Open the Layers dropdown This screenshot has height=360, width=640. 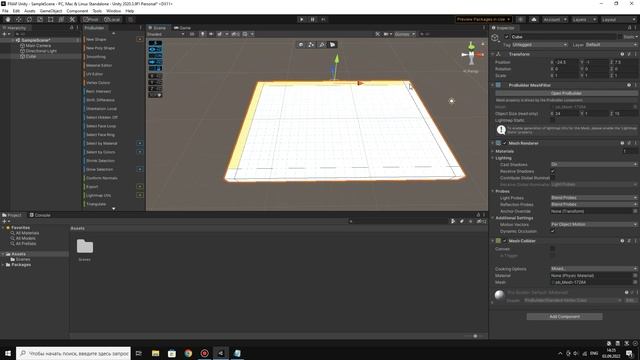[x=584, y=19]
